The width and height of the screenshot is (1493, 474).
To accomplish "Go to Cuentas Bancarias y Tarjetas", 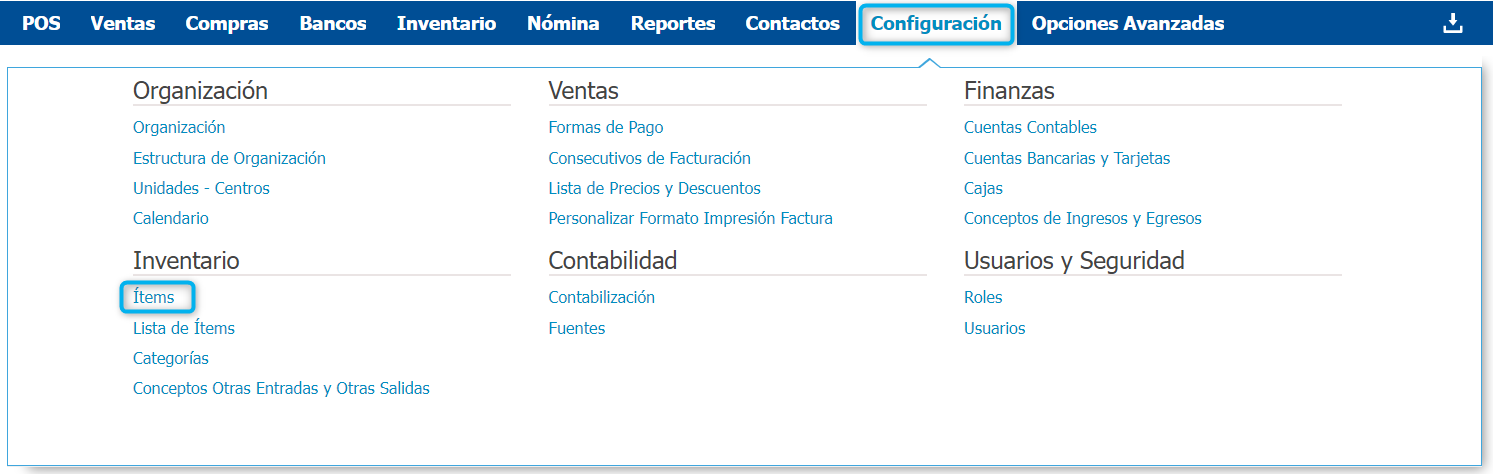I will [1067, 158].
